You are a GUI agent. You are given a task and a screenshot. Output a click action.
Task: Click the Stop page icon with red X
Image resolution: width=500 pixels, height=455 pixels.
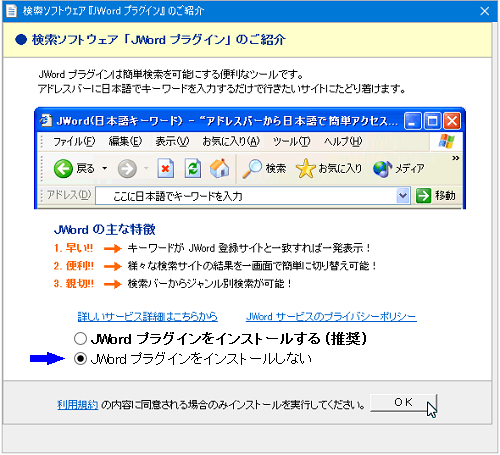tap(166, 168)
